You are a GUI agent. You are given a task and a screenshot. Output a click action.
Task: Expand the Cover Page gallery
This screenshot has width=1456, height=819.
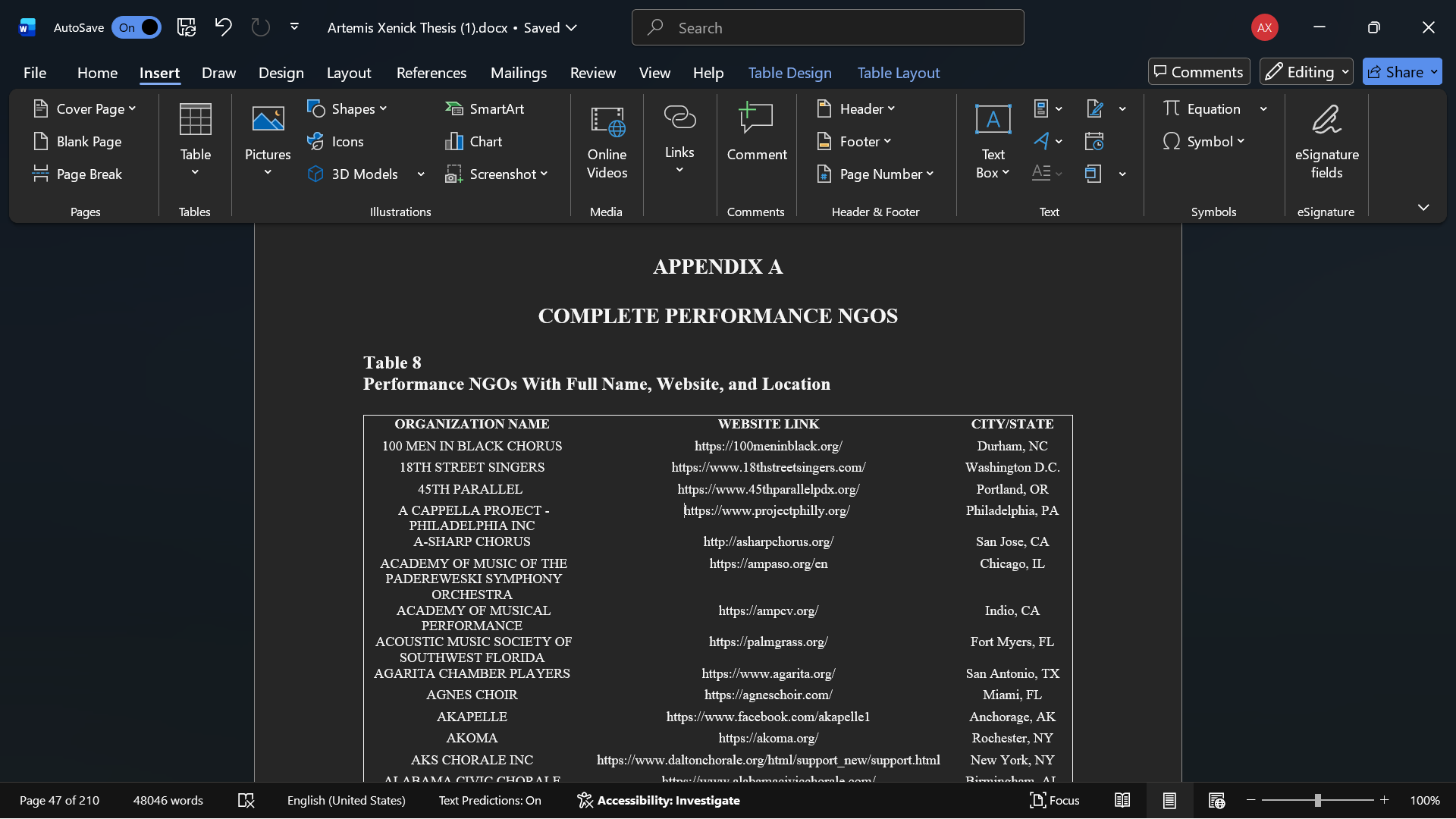(x=85, y=109)
